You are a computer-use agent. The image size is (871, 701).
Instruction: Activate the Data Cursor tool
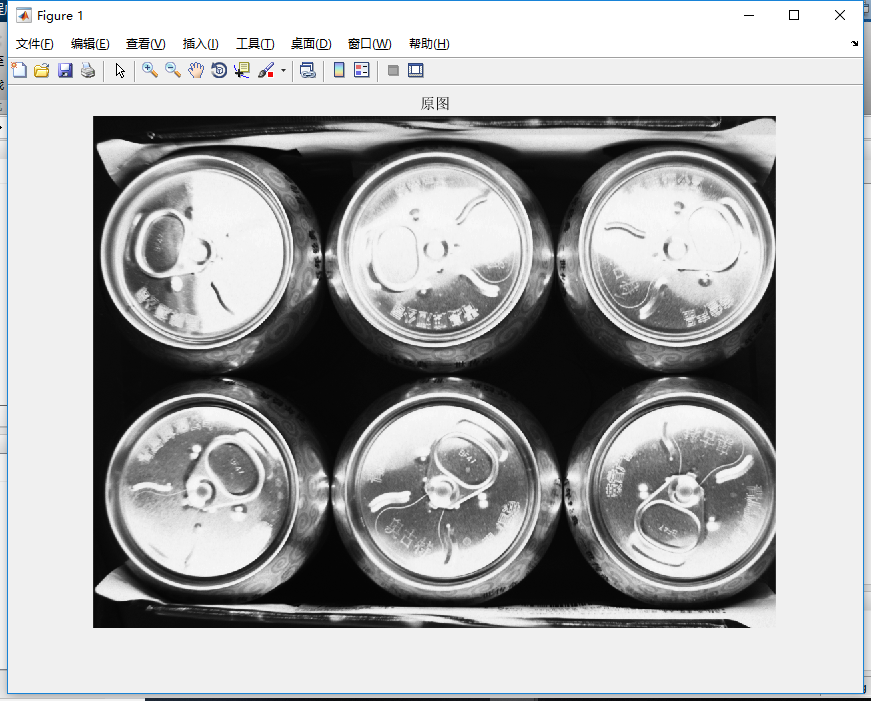tap(242, 71)
